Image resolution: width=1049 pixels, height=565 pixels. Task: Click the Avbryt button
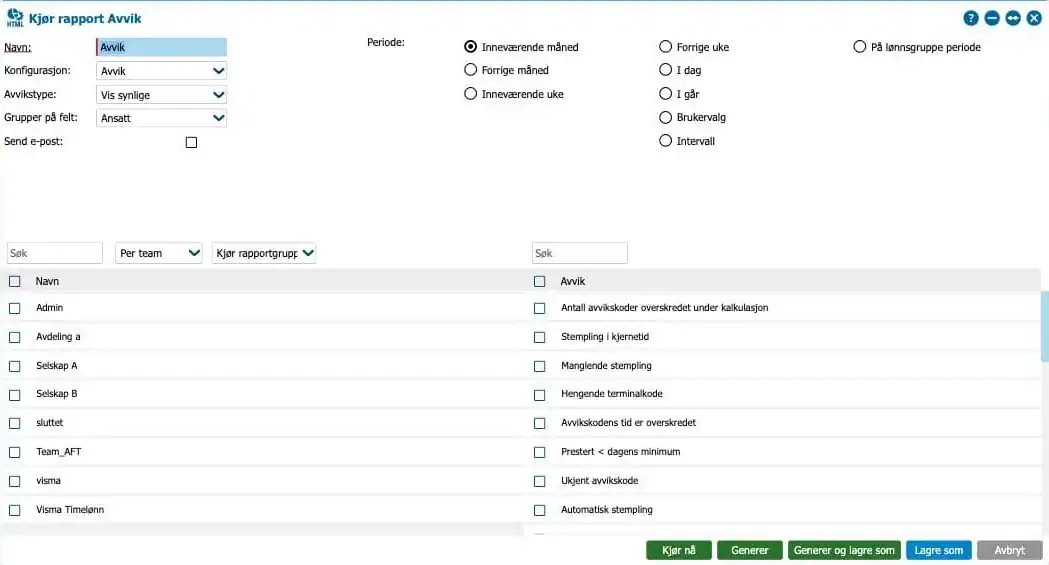coord(1010,550)
